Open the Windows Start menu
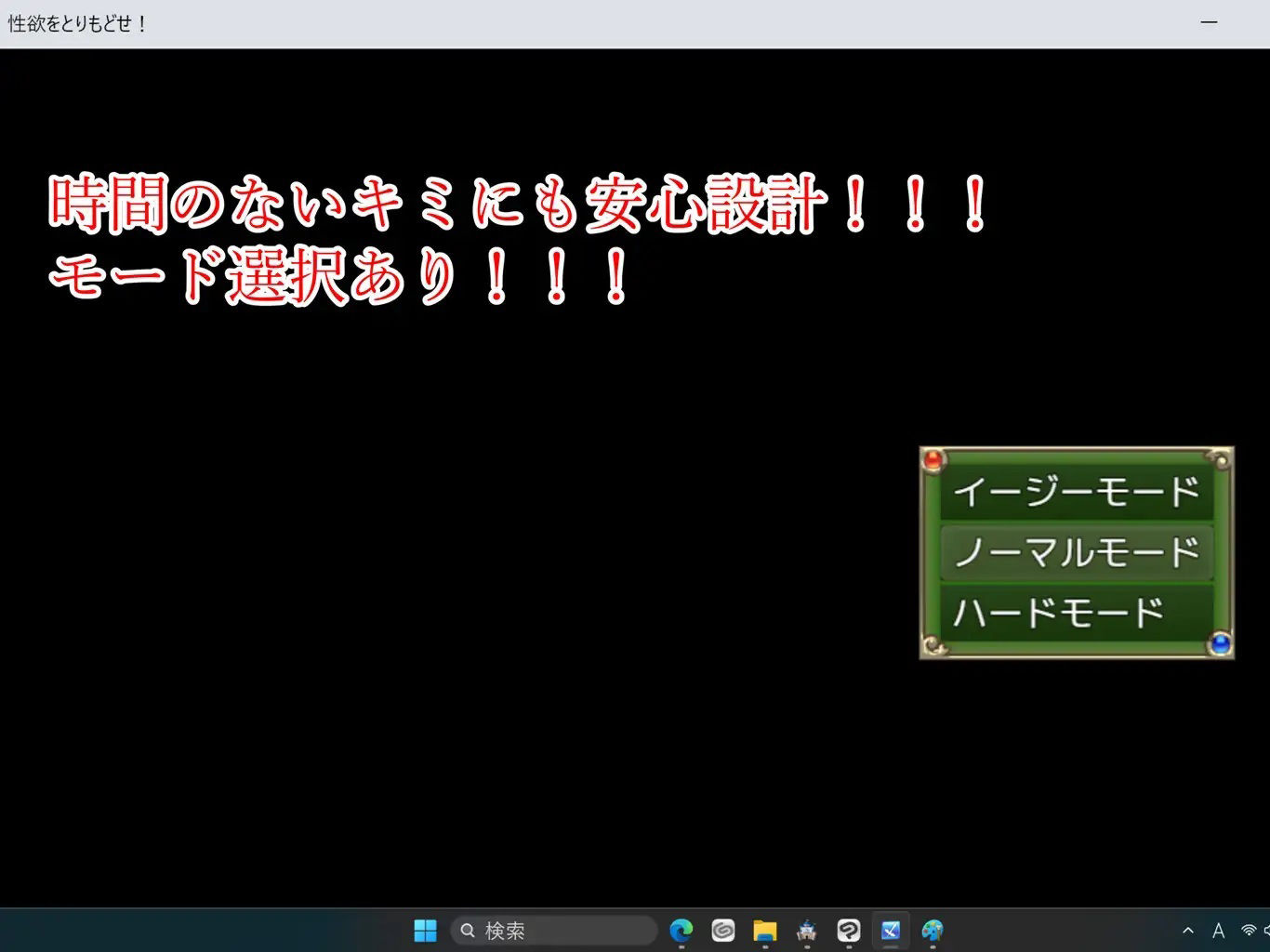Viewport: 1270px width, 952px height. coord(425,930)
